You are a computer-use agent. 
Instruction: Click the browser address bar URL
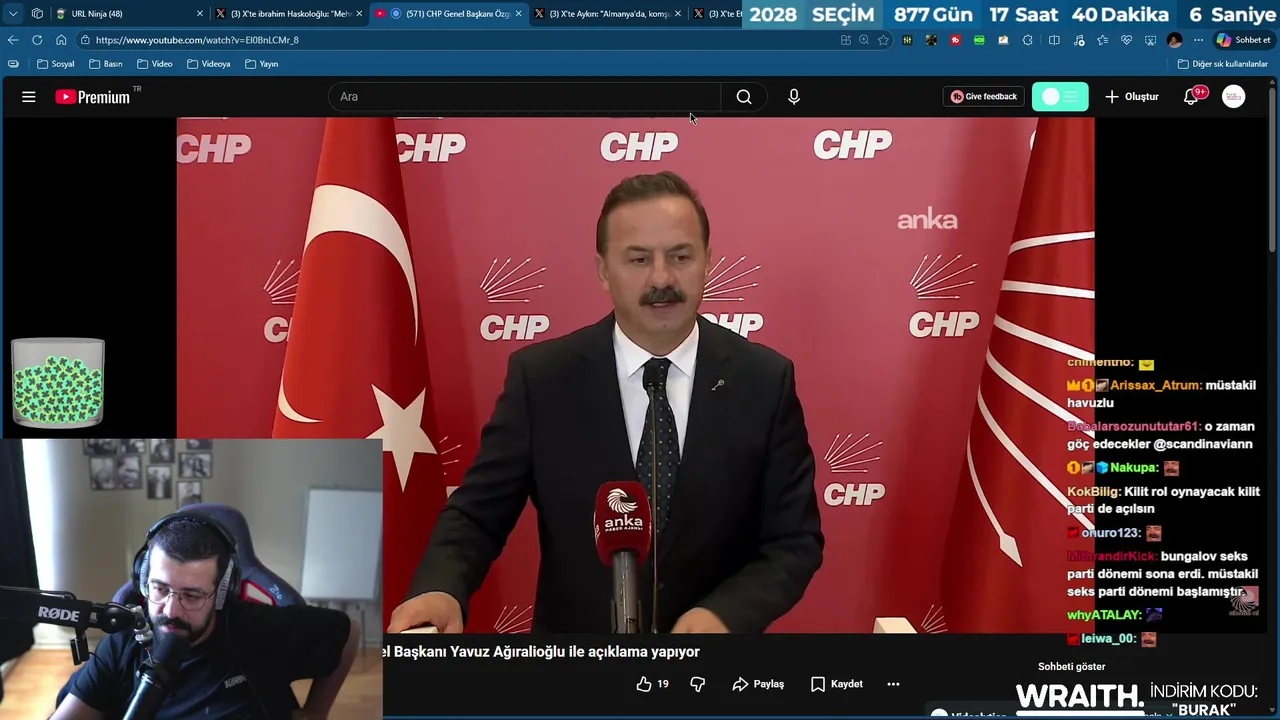tap(197, 40)
